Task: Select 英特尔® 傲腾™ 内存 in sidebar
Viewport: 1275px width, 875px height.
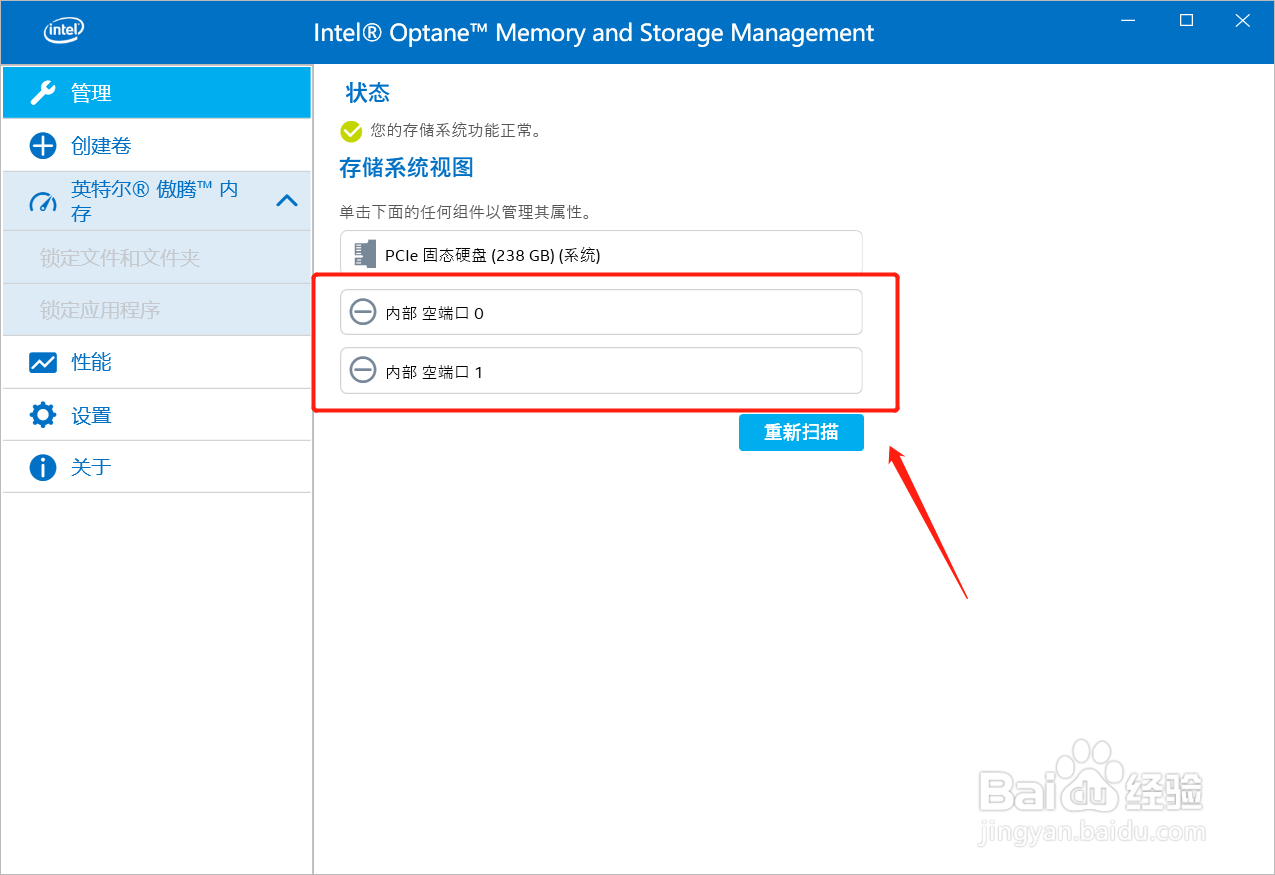Action: point(157,201)
